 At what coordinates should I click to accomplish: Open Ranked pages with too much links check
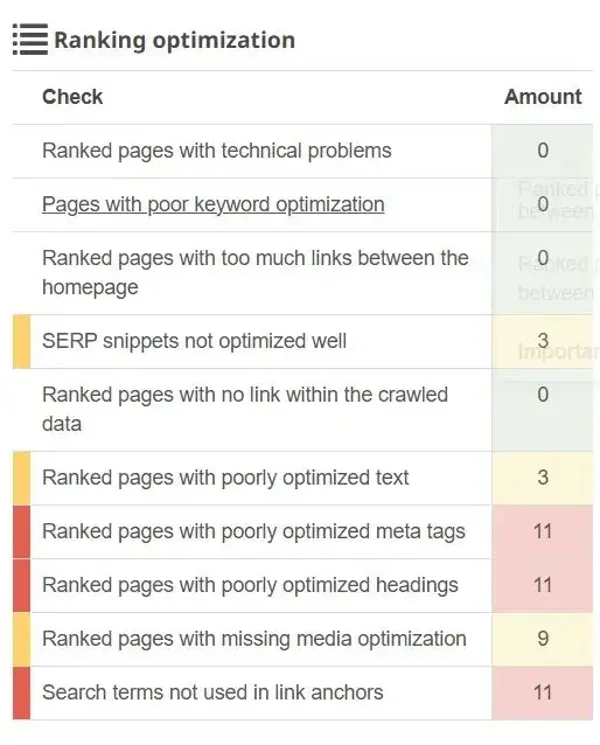click(x=255, y=272)
